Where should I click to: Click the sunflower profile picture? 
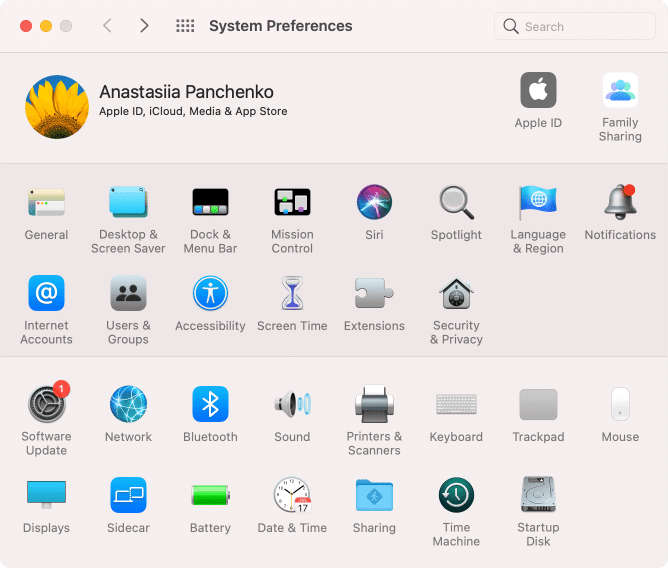(57, 107)
